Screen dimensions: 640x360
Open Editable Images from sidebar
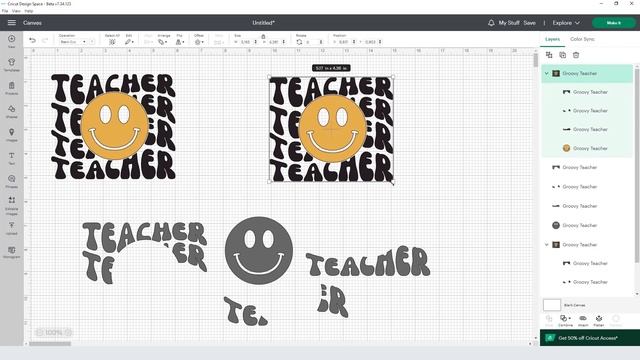11,205
